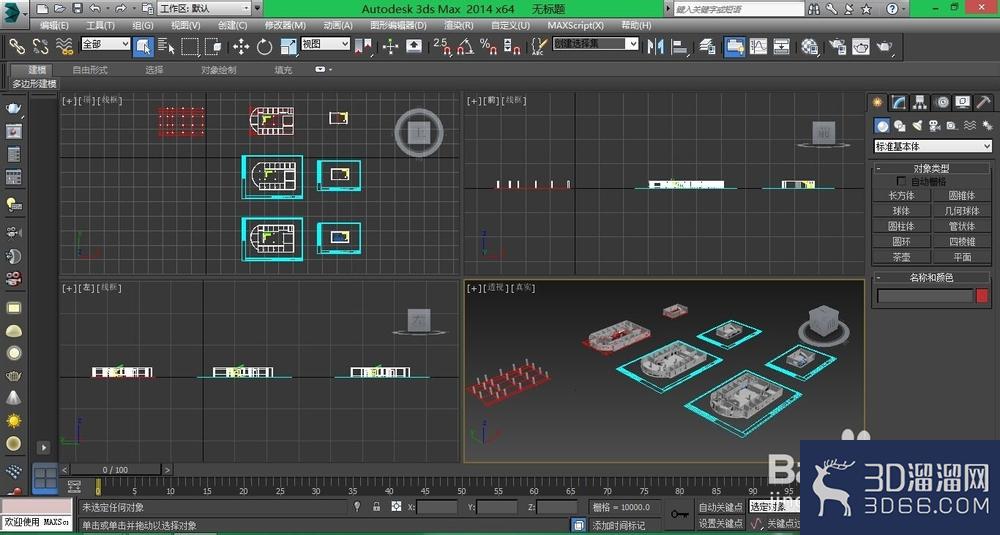Select the Cameras category icon

(x=934, y=126)
